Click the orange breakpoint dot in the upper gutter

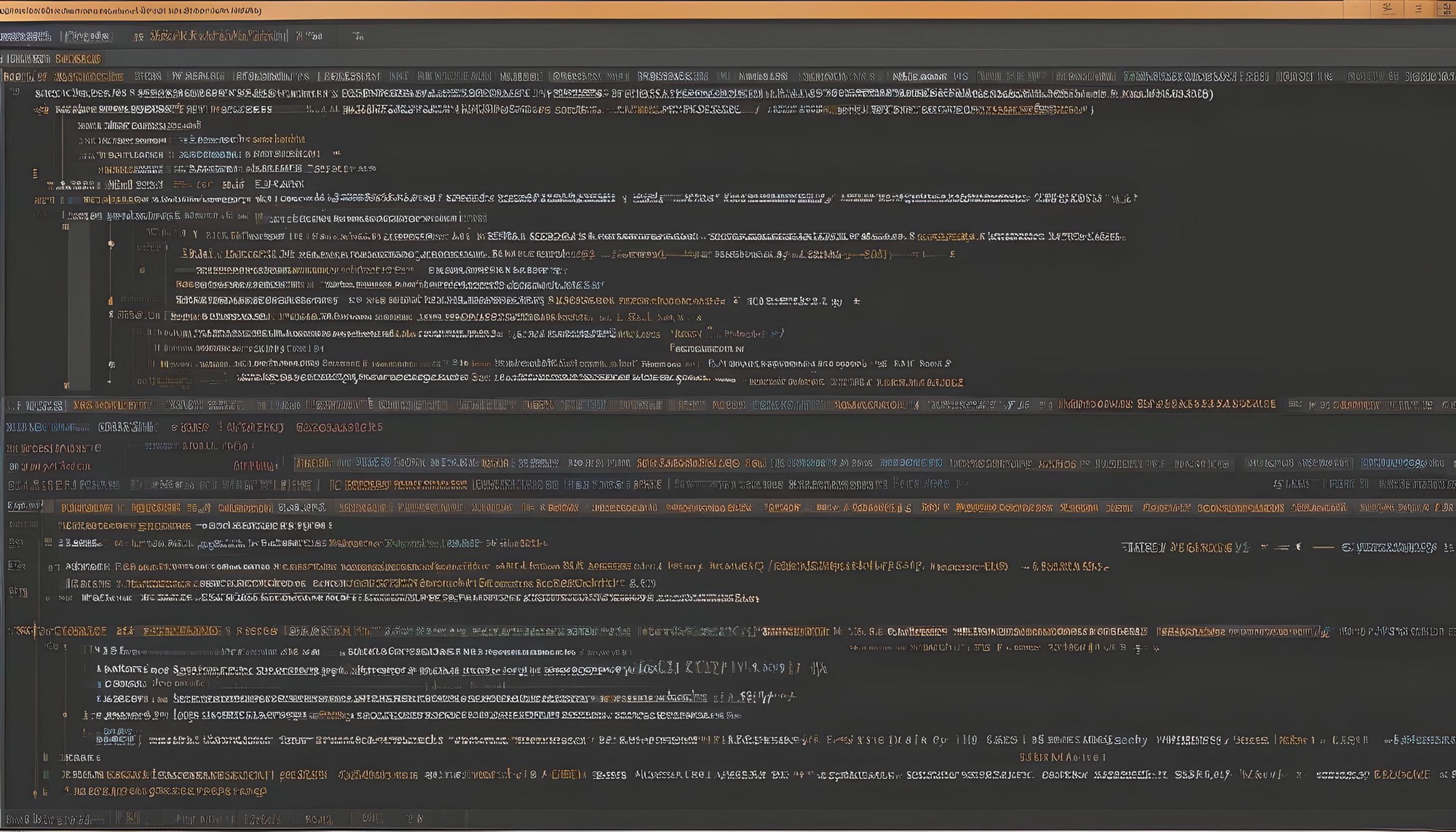pos(111,244)
